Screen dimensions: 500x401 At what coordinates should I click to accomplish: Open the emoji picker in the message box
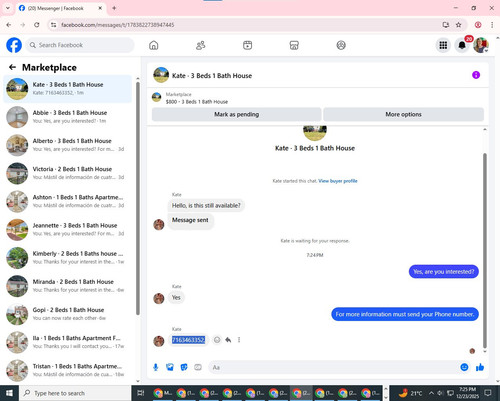pos(464,367)
